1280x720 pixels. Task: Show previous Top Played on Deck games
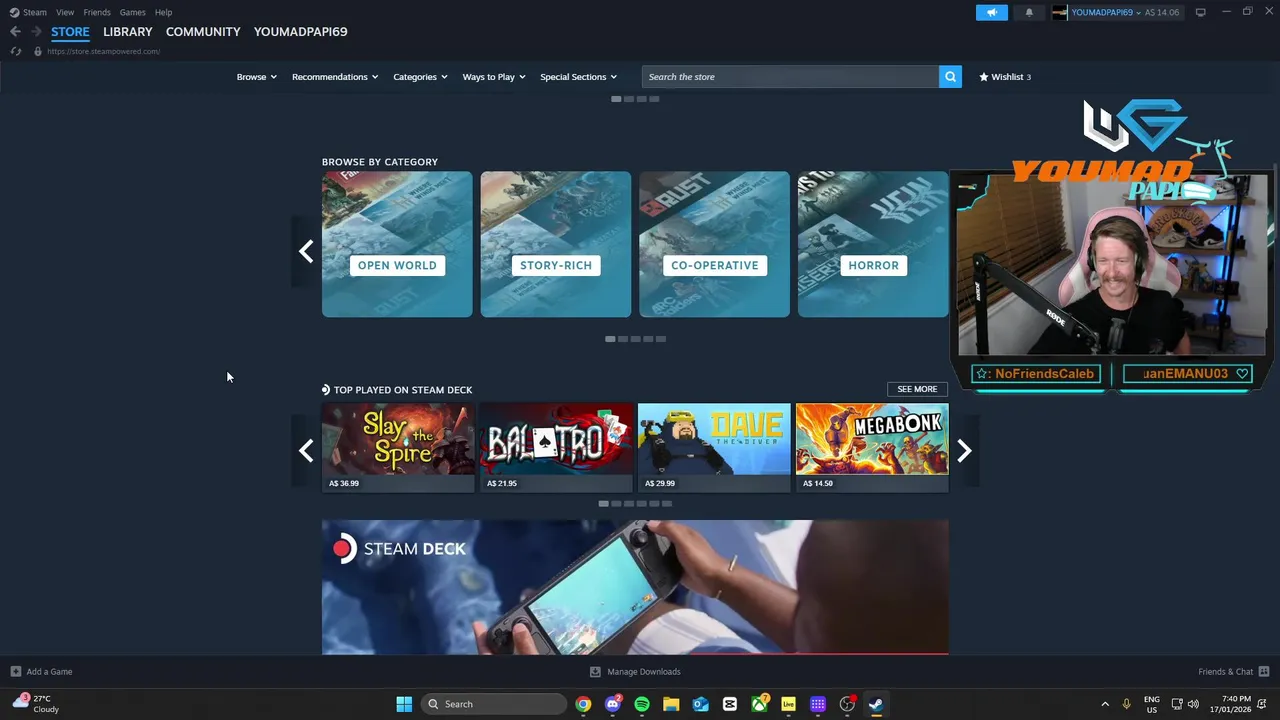click(x=306, y=451)
